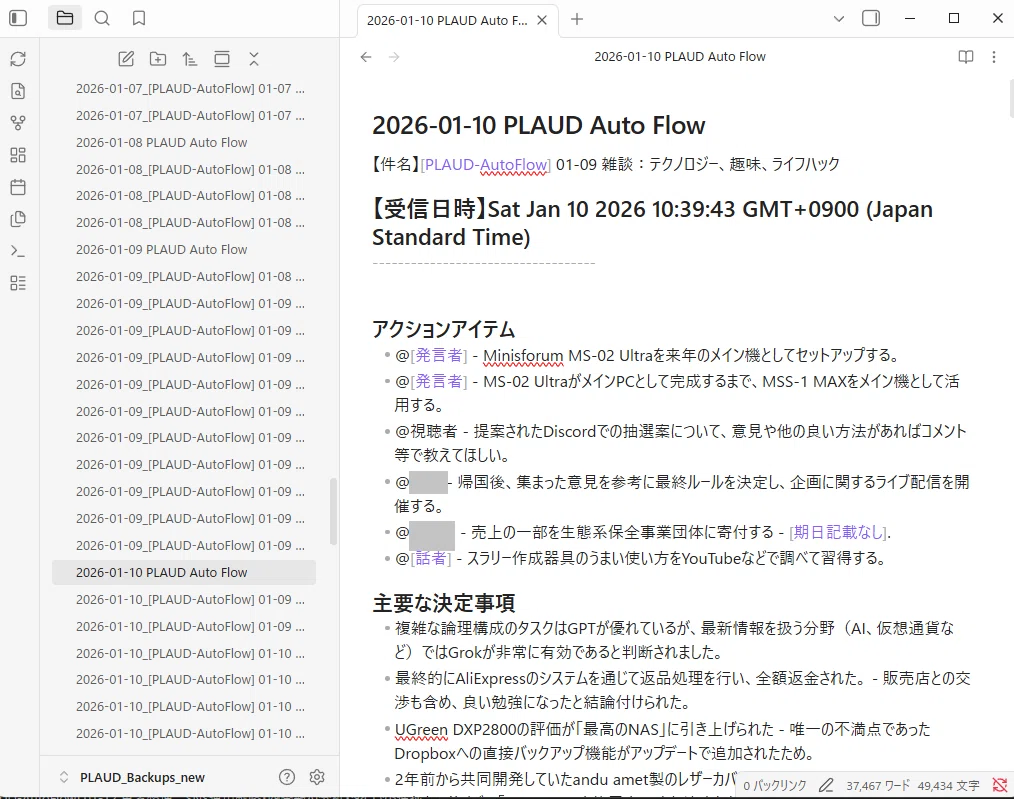Image resolution: width=1014 pixels, height=799 pixels.
Task: Click the large inline note title heading
Action: (539, 125)
